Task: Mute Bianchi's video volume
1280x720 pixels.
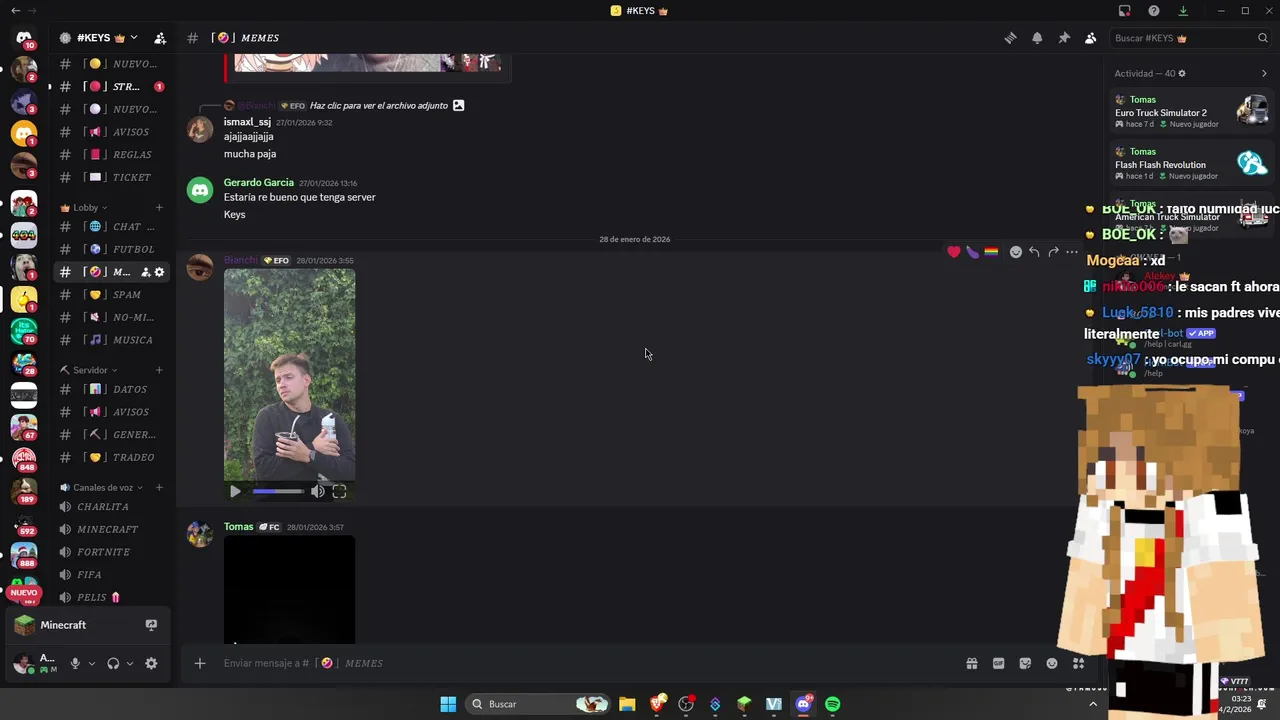Action: (318, 491)
